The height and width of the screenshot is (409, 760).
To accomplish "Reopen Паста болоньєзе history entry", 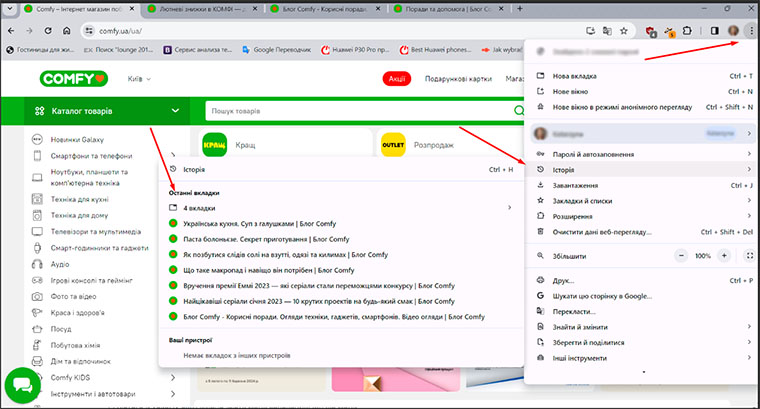I will (x=341, y=239).
